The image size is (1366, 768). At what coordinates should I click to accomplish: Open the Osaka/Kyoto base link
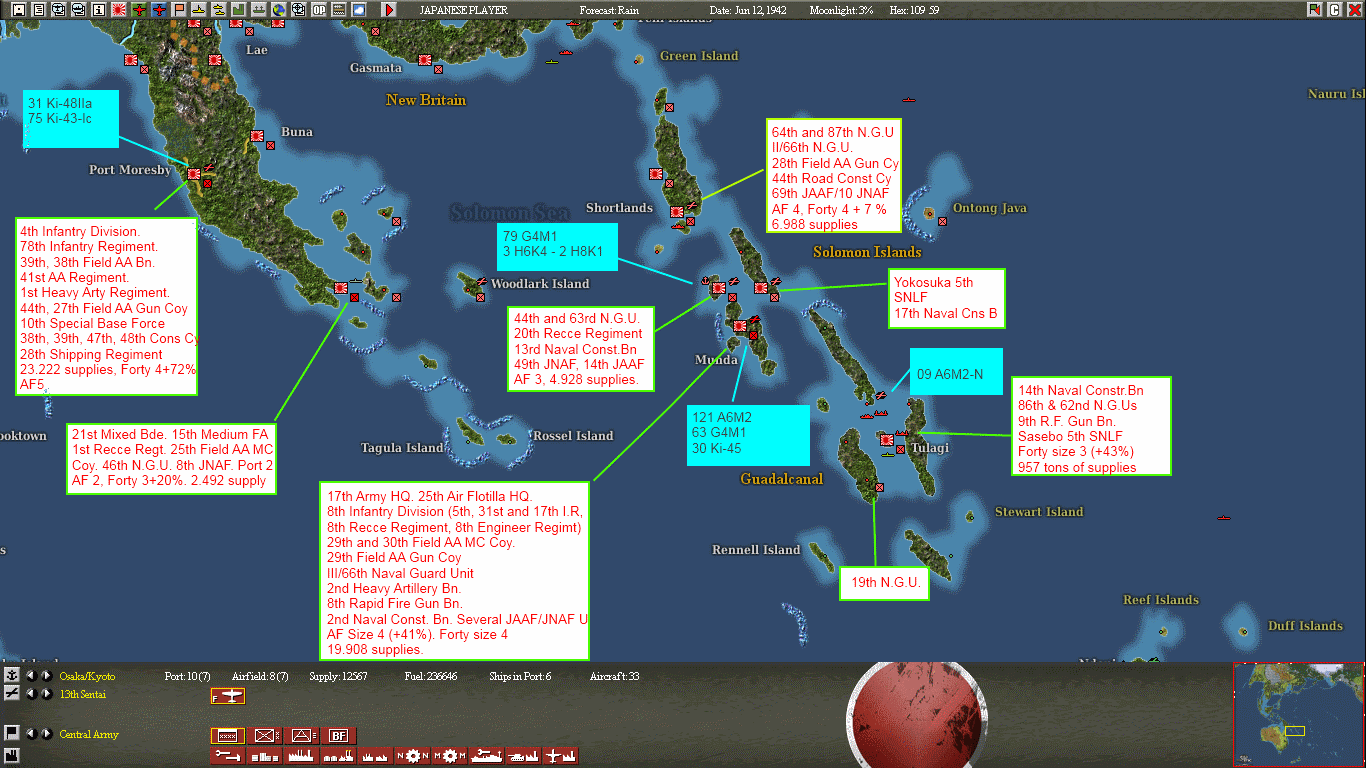point(87,677)
